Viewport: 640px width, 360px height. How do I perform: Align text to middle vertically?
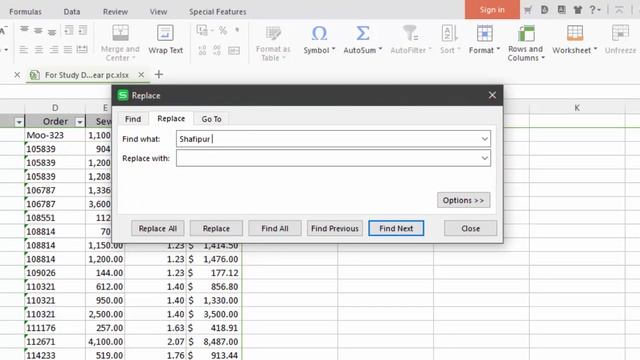click(x=38, y=30)
